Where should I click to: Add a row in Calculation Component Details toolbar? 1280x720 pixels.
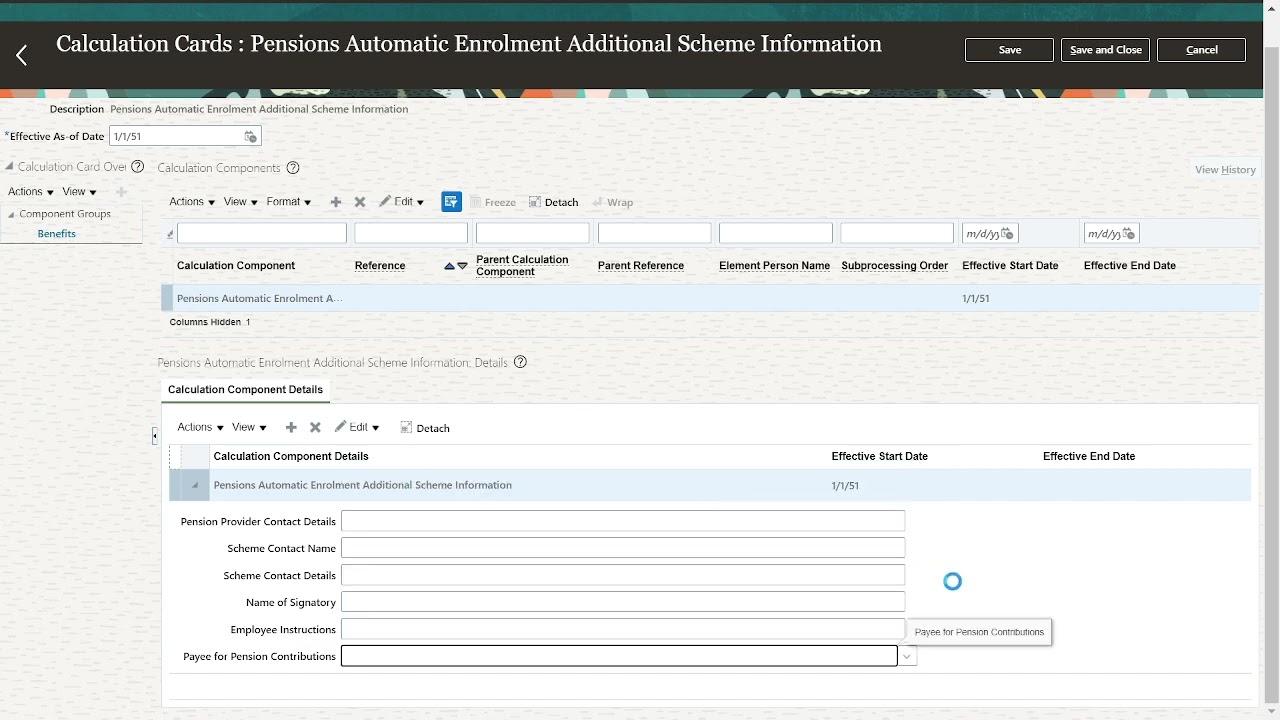291,427
